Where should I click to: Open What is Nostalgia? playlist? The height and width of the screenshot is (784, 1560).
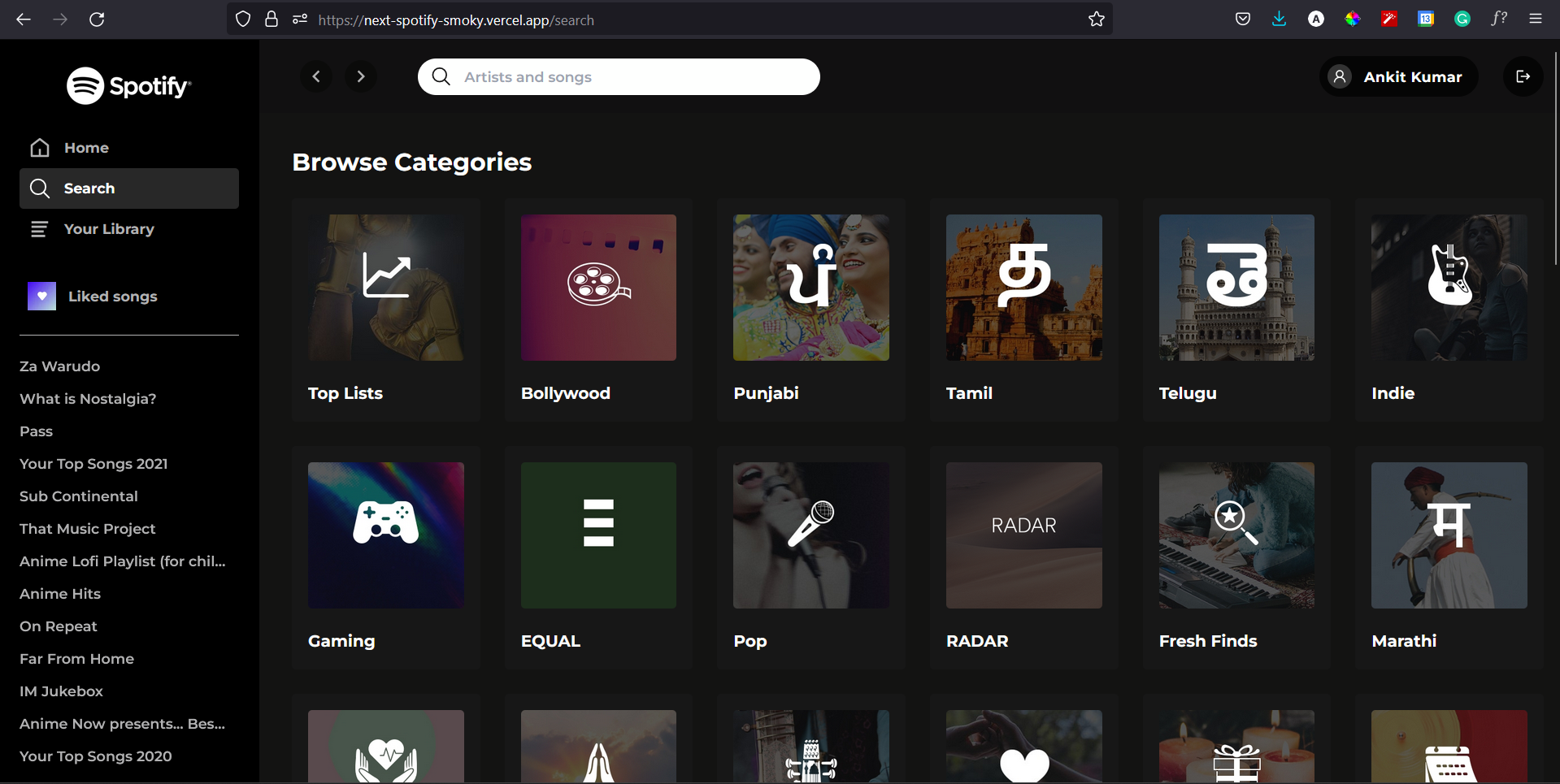pyautogui.click(x=88, y=399)
